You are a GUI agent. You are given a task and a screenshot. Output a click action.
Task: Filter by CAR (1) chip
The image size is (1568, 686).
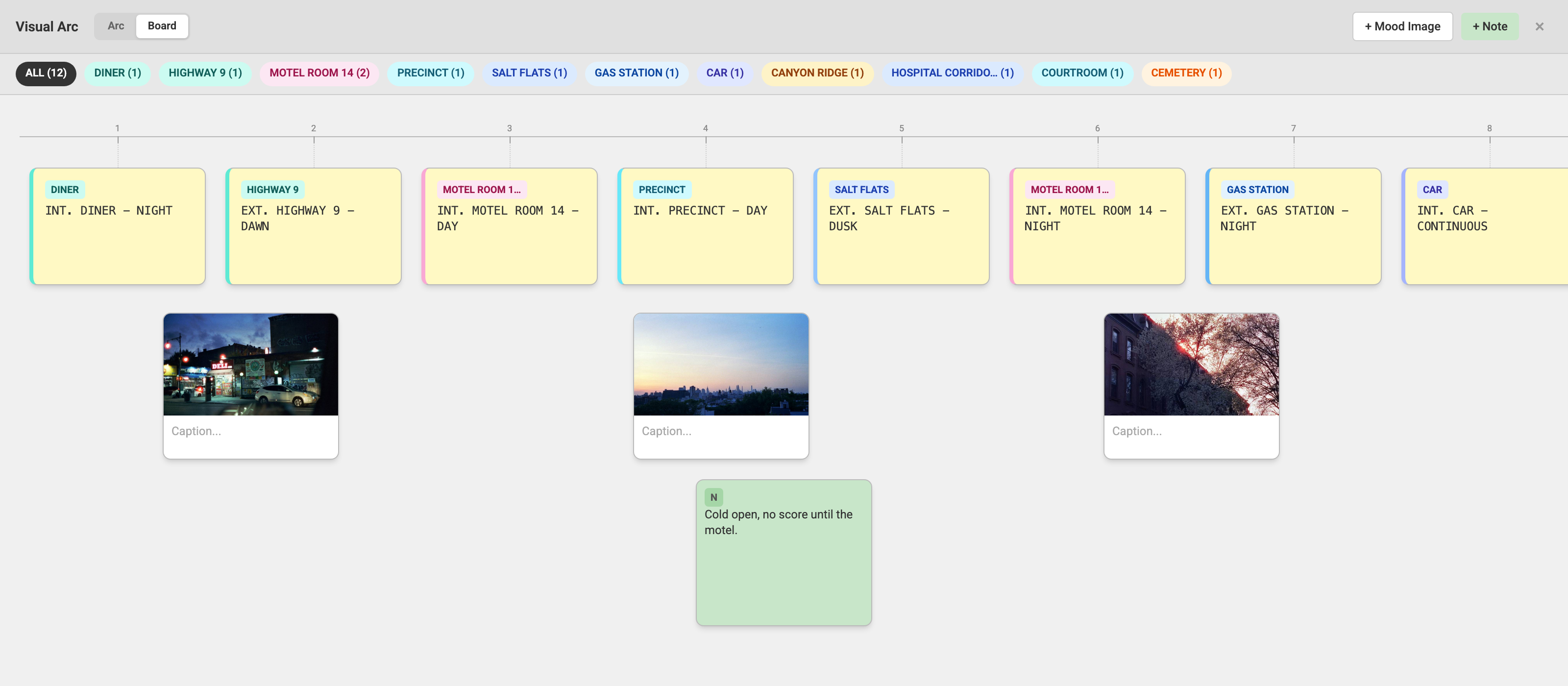coord(724,73)
